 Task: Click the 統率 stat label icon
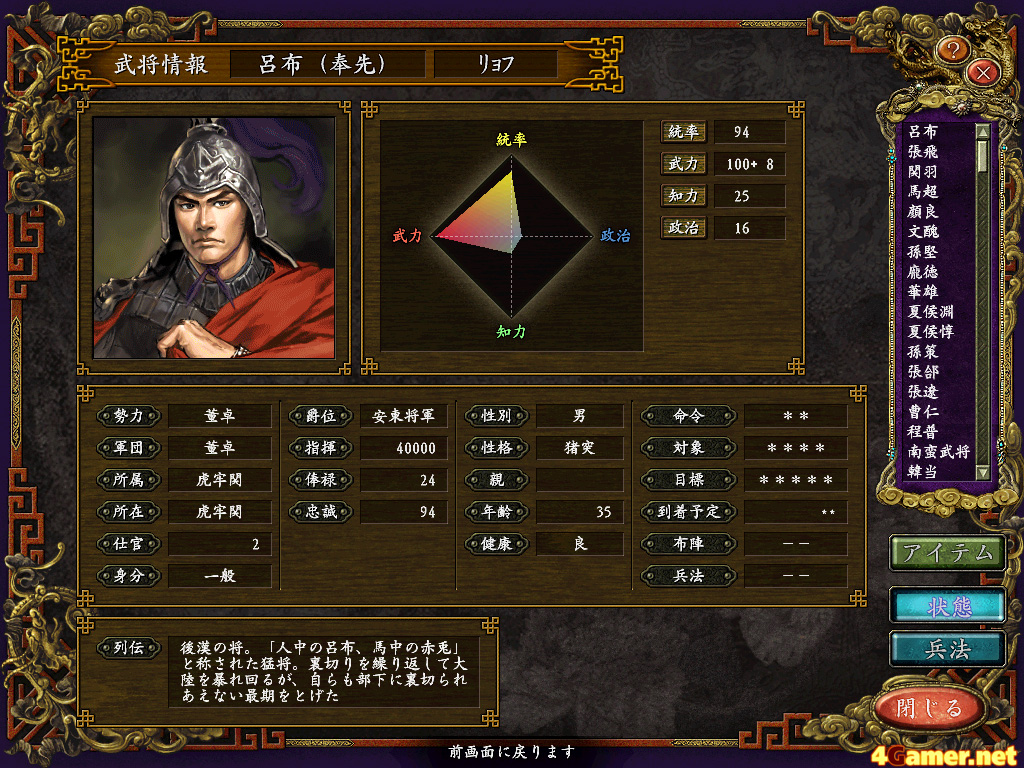pyautogui.click(x=683, y=132)
